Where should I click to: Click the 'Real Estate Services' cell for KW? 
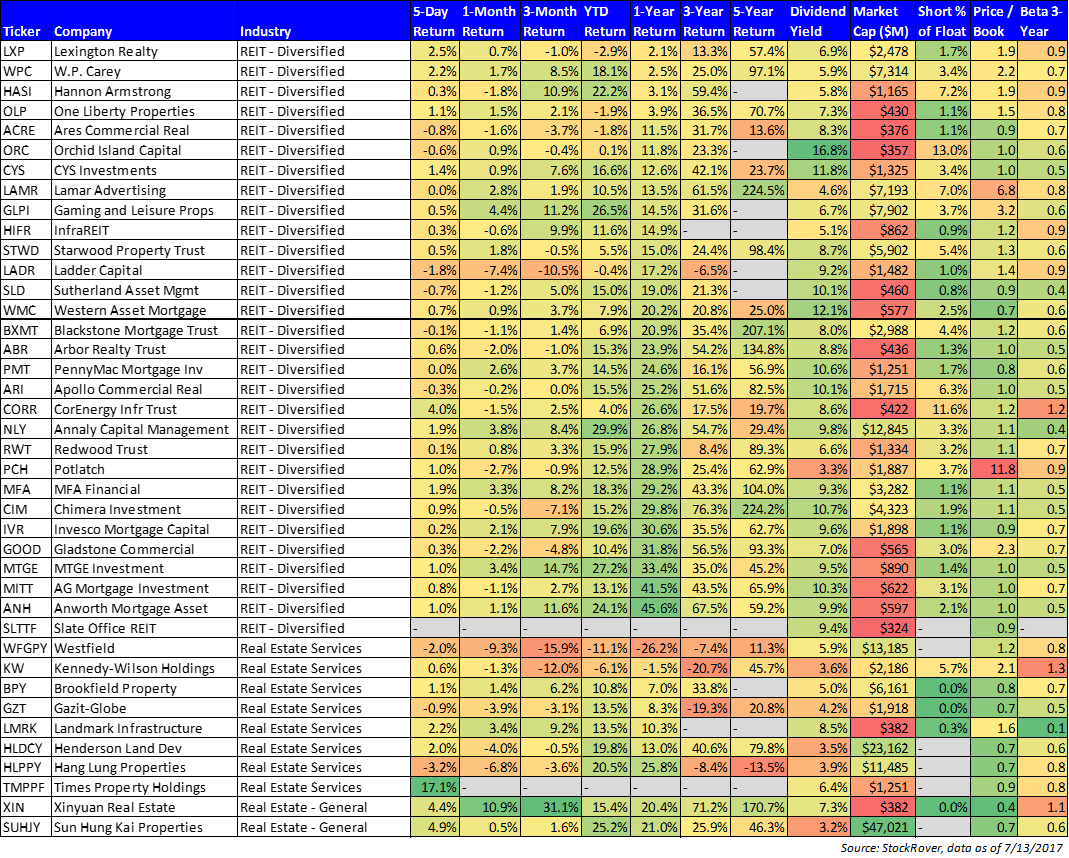coord(323,669)
